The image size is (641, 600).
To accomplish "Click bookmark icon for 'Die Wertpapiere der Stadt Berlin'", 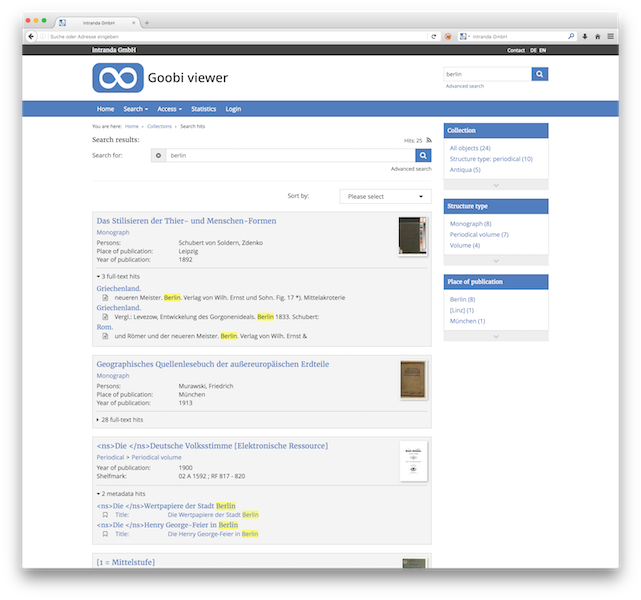I will (x=105, y=515).
